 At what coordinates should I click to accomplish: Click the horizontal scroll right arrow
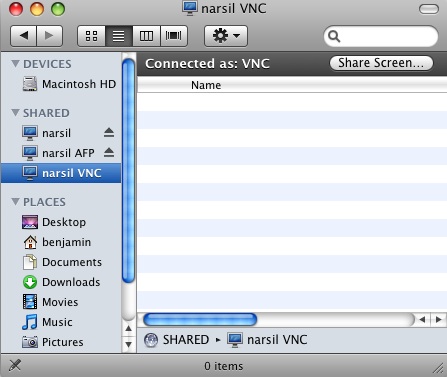439,320
